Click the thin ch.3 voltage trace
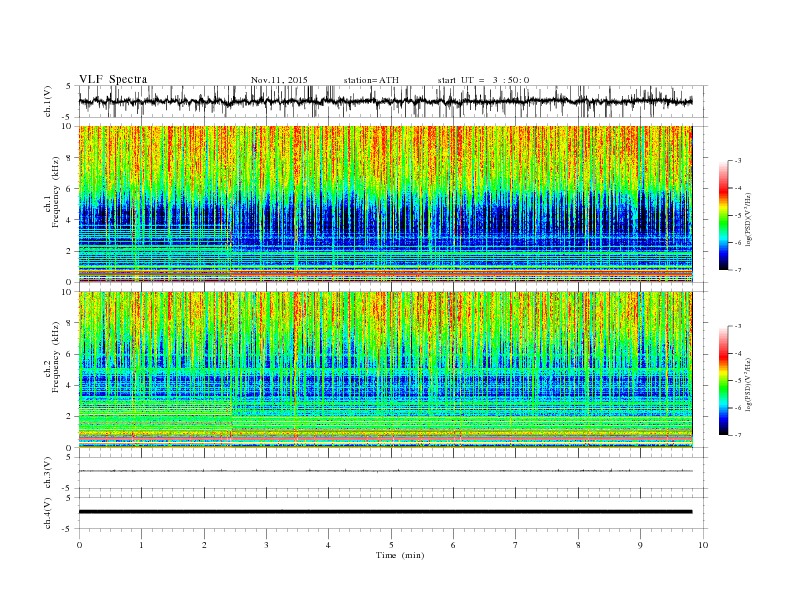 (385, 471)
